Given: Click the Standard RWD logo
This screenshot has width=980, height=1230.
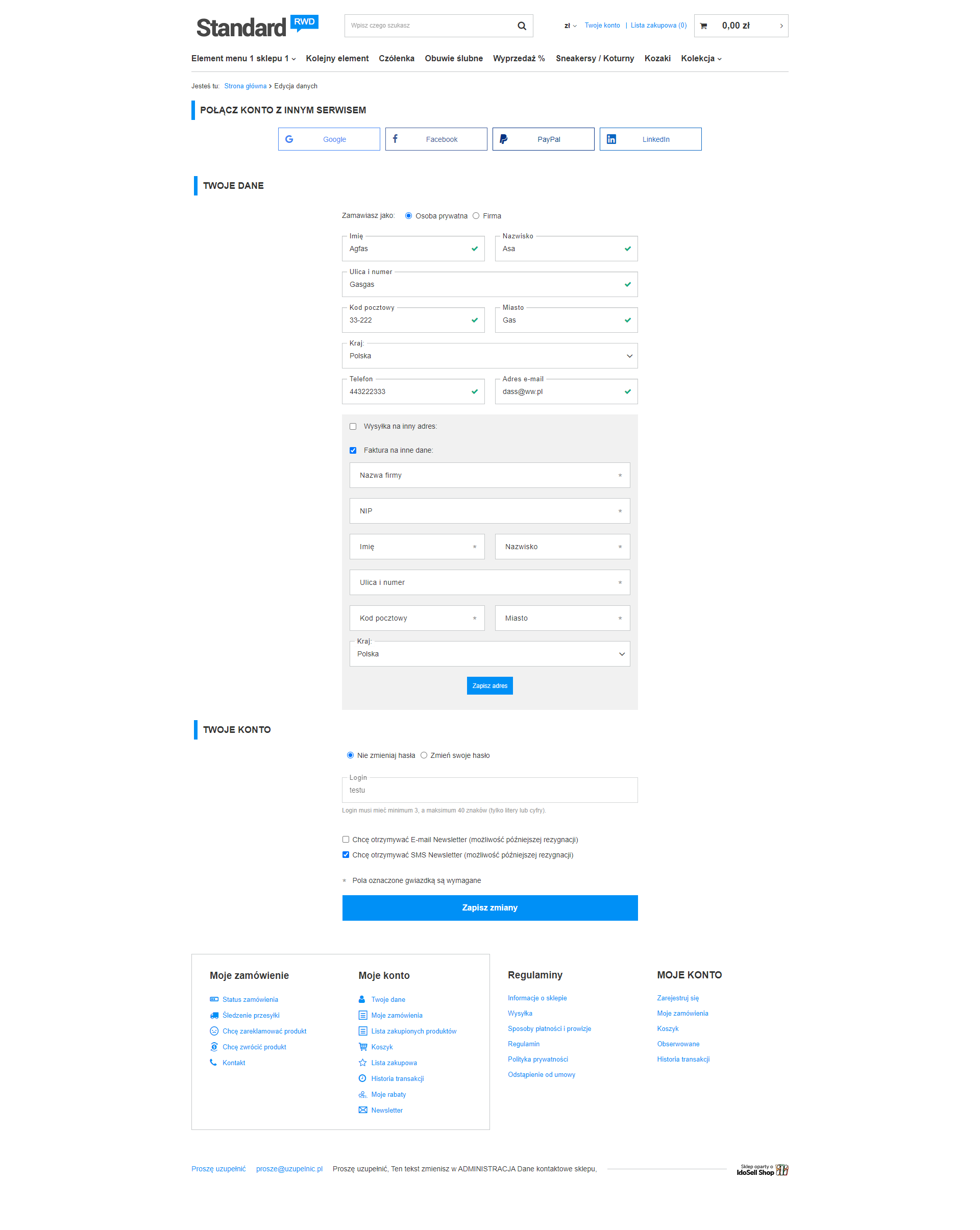Looking at the screenshot, I should pyautogui.click(x=257, y=26).
